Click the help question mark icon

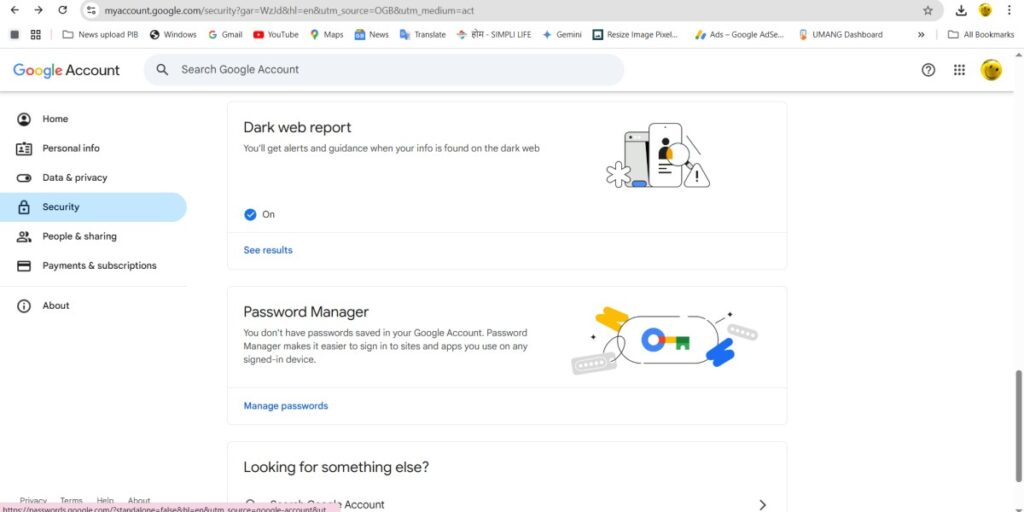(928, 70)
